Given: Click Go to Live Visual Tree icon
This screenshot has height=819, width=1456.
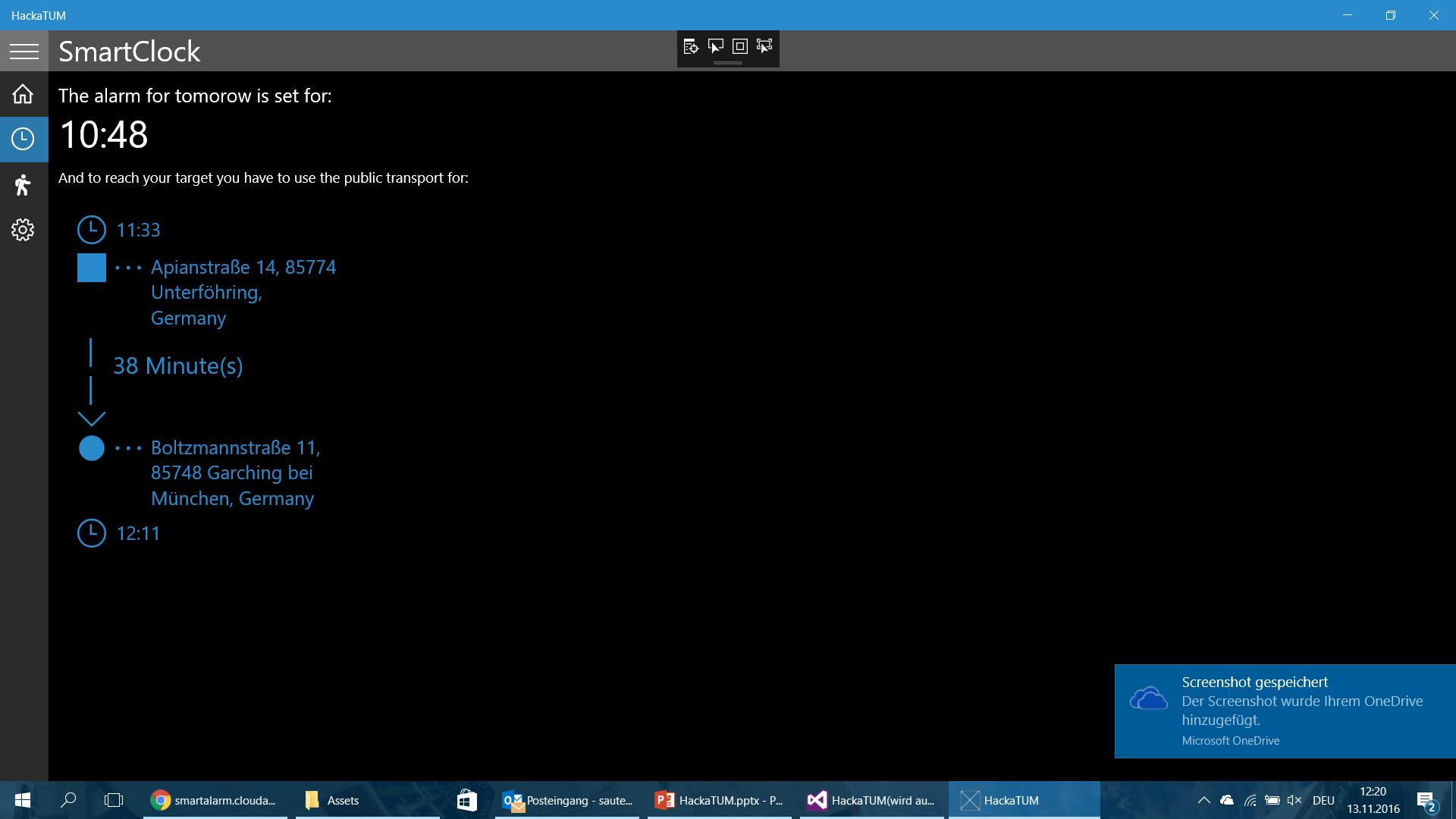Looking at the screenshot, I should pos(691,47).
